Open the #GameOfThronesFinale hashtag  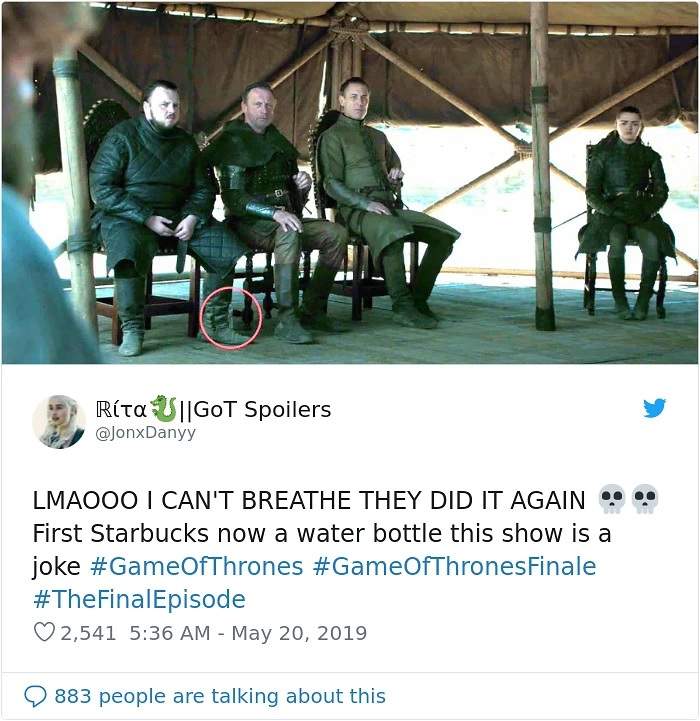454,566
